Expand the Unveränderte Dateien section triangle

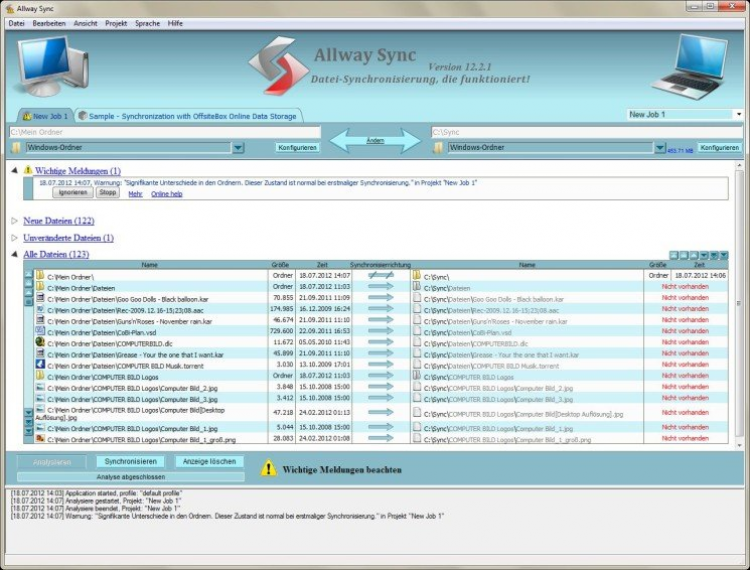coord(14,238)
